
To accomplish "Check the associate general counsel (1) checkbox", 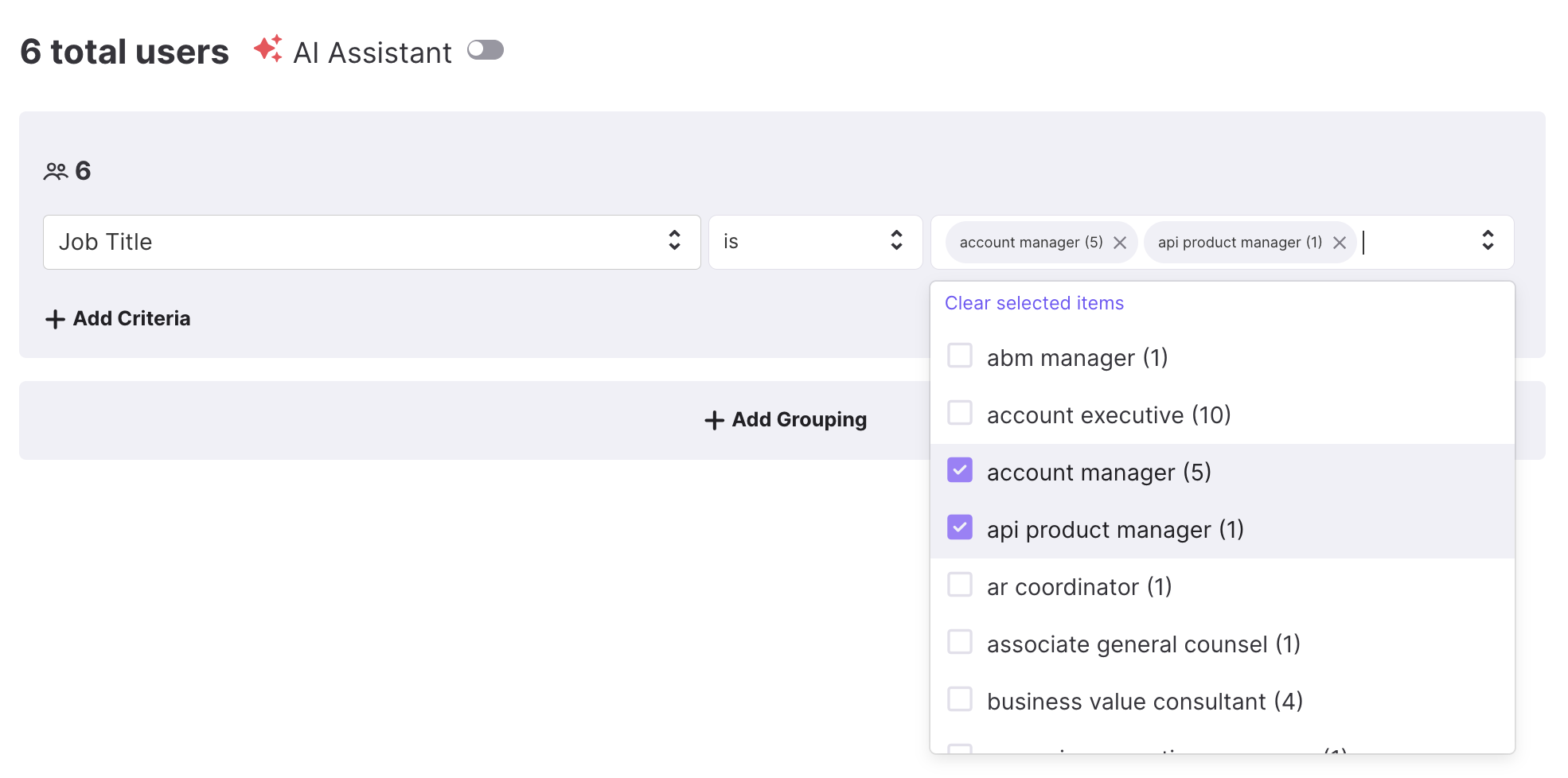I will [960, 642].
